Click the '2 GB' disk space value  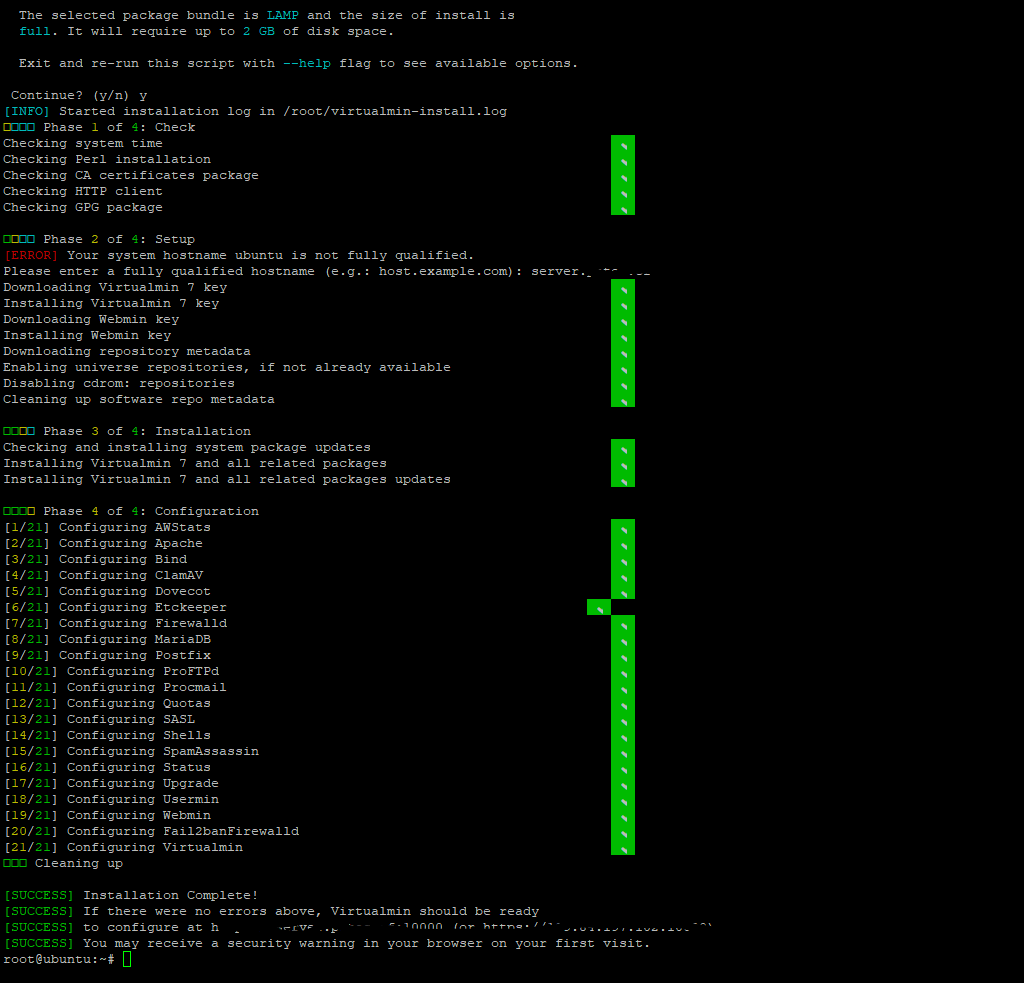point(259,31)
